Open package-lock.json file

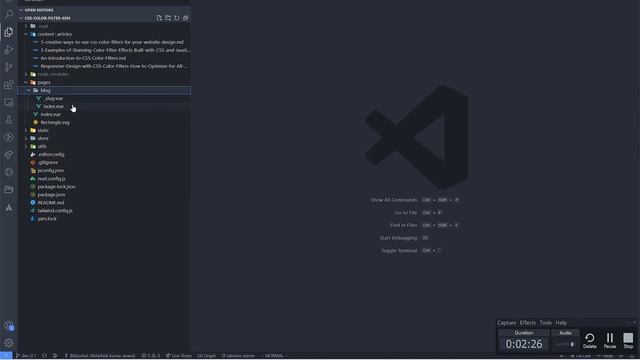[56, 187]
